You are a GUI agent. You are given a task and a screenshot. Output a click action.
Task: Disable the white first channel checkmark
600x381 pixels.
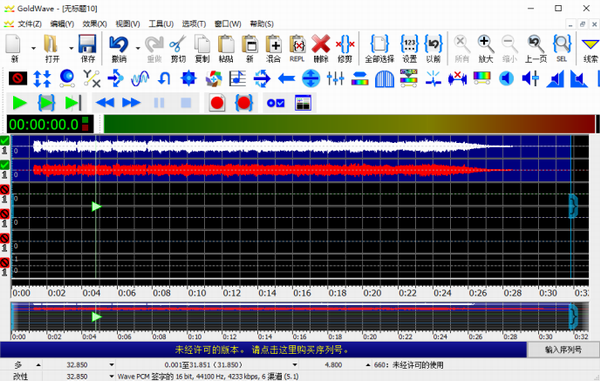(x=5, y=141)
